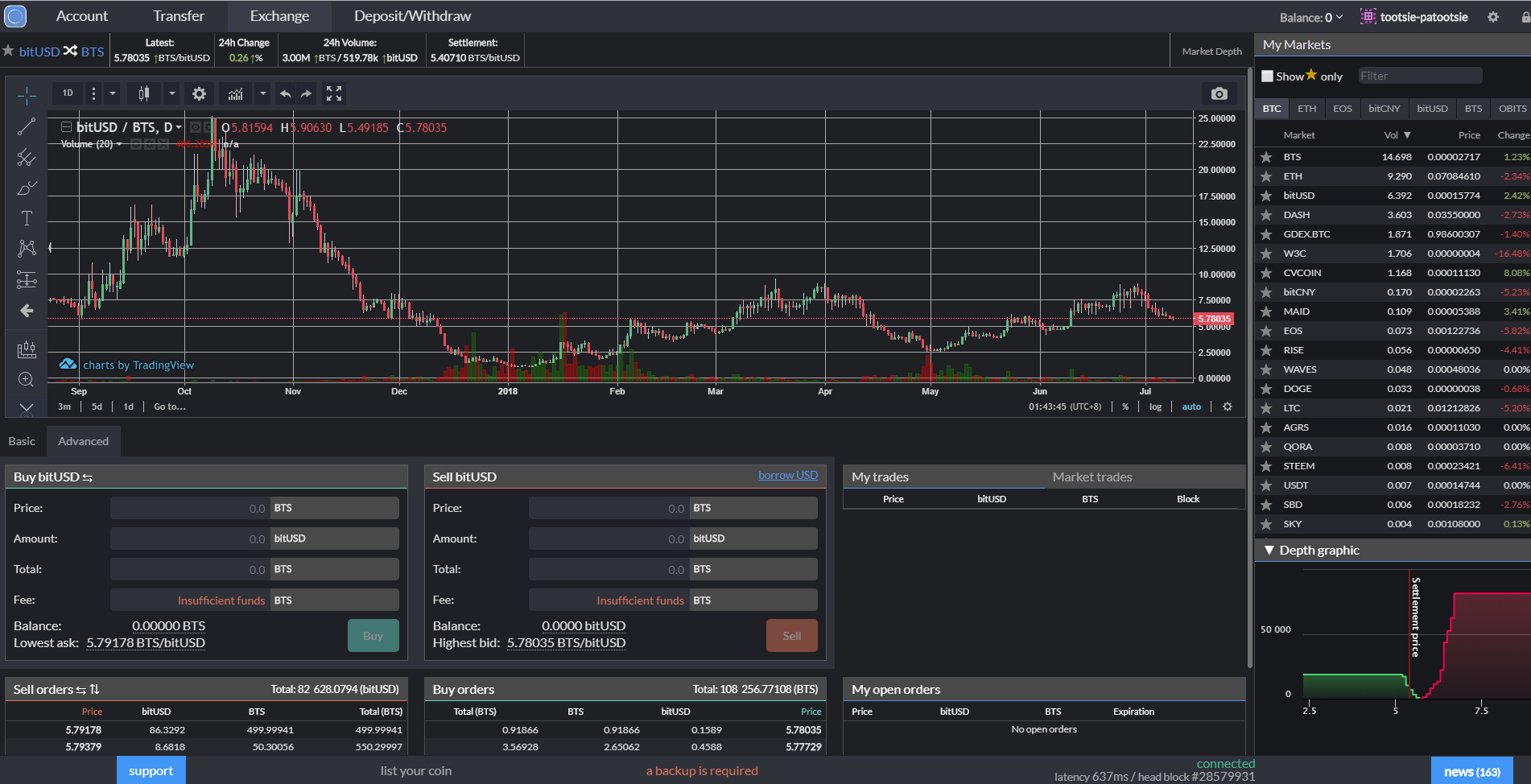Open indicator templates dropdown arrow
1531x784 pixels.
[262, 93]
